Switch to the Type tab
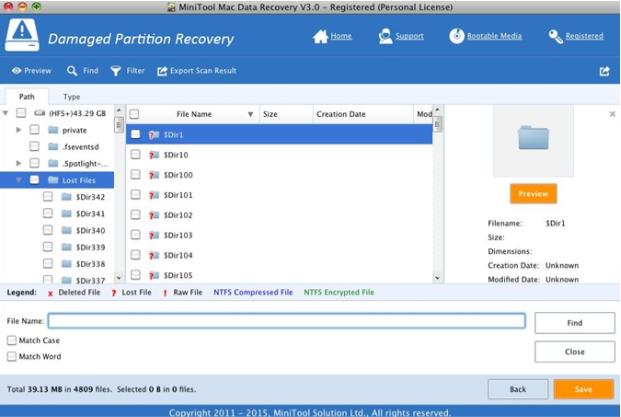Viewport: 621px width, 417px height. pyautogui.click(x=71, y=97)
